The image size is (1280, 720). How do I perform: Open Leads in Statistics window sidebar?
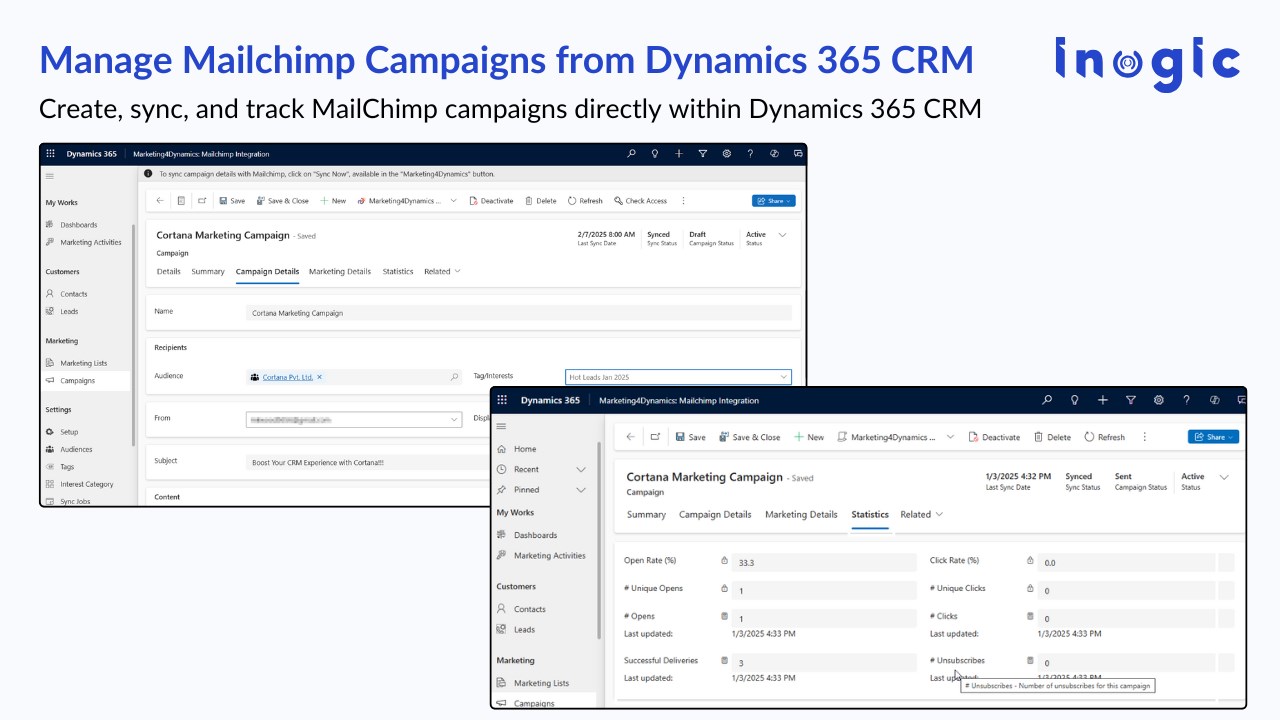524,629
